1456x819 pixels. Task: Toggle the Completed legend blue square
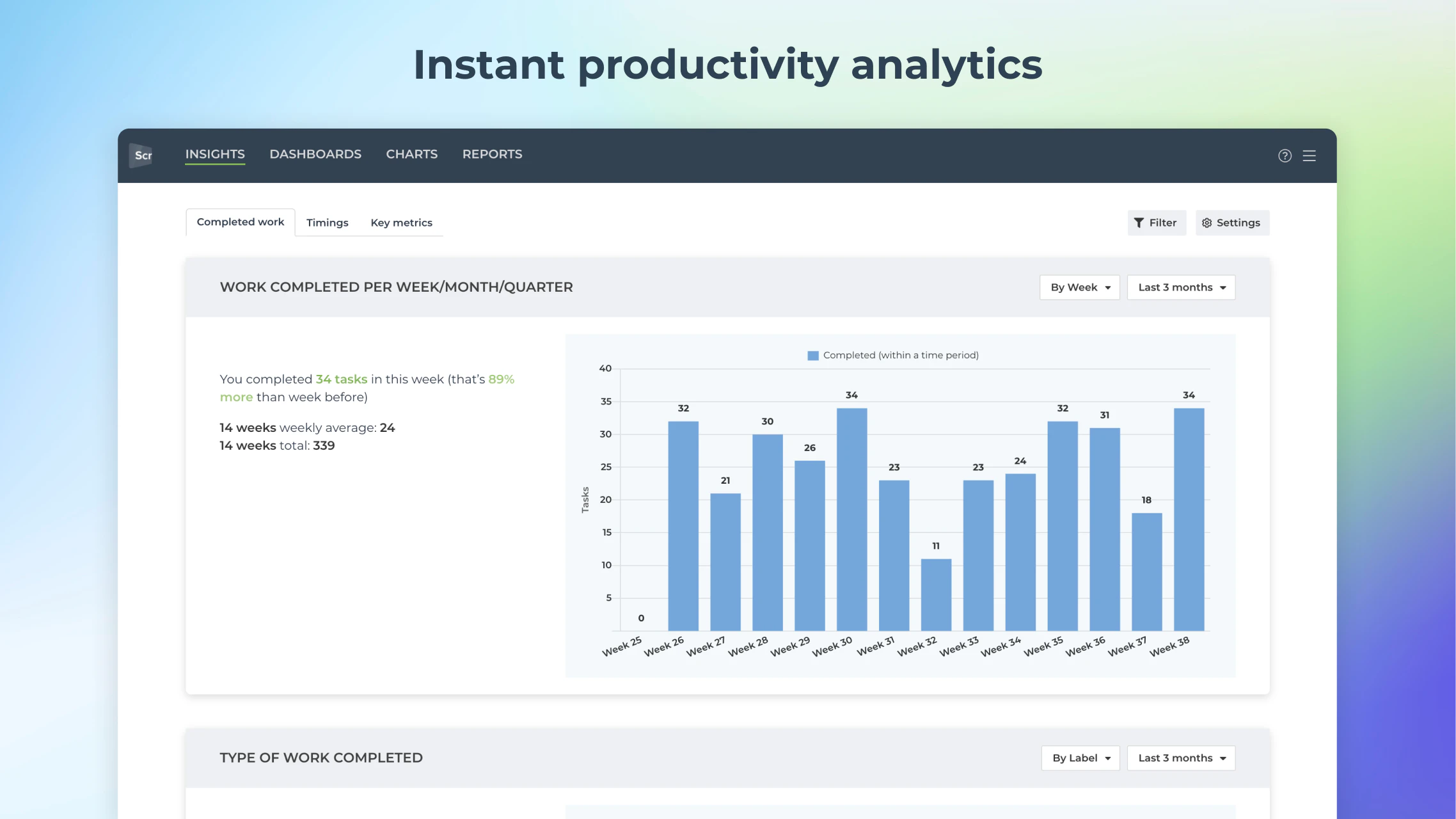click(x=812, y=356)
